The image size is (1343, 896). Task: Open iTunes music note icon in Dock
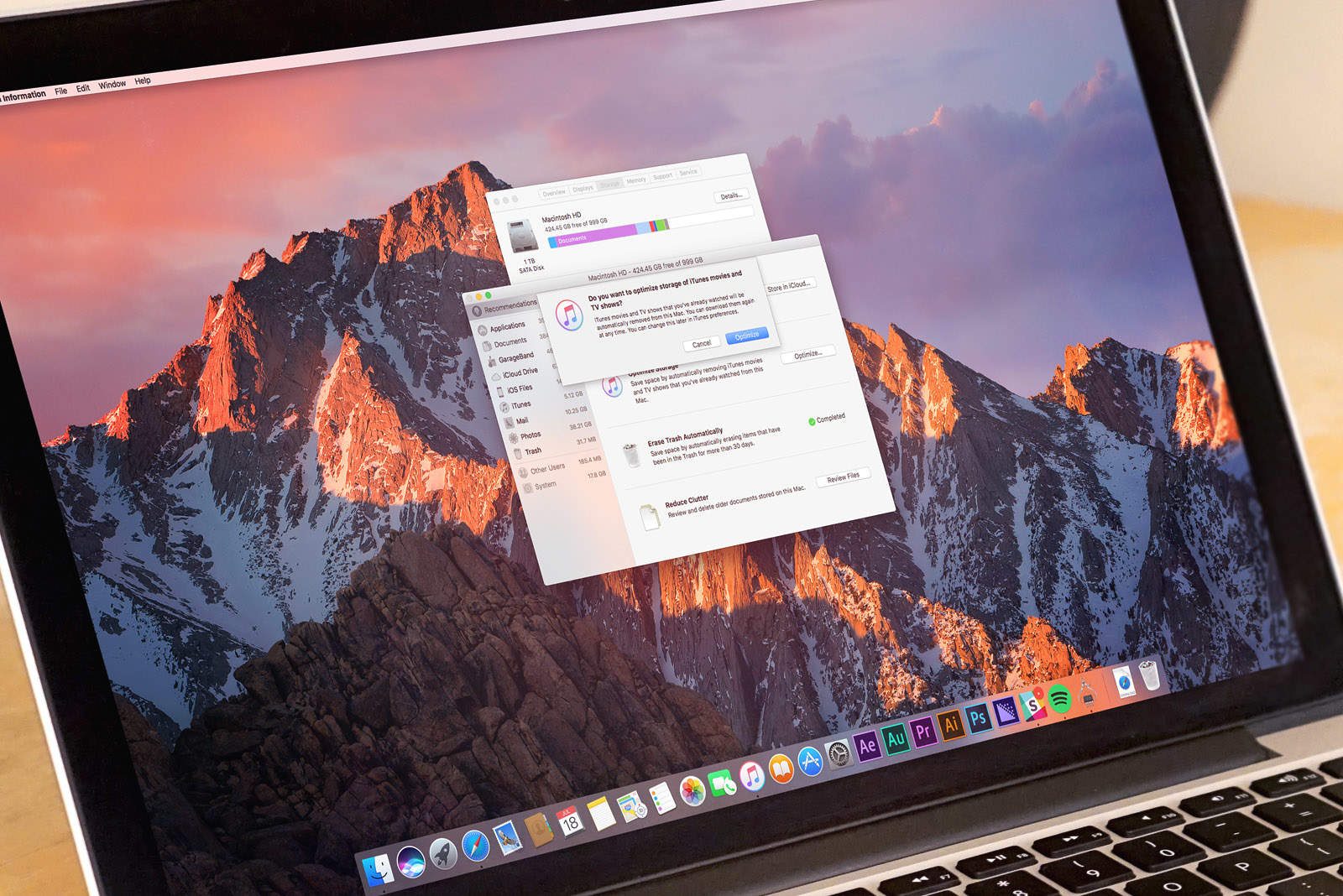pos(752,777)
